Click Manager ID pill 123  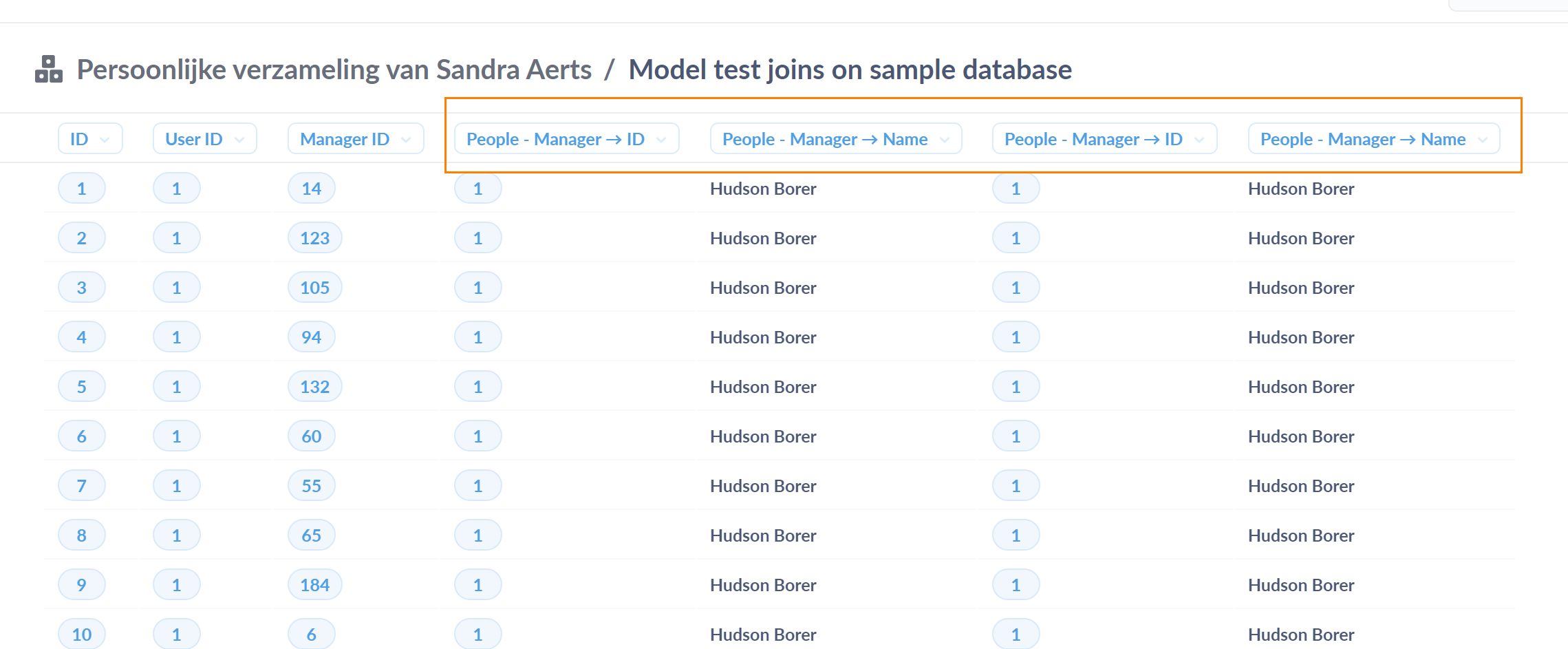(315, 238)
